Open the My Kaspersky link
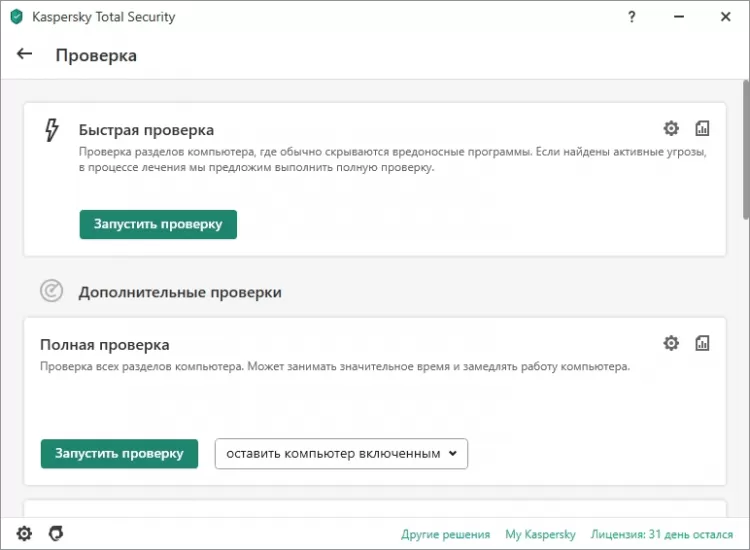 point(540,535)
